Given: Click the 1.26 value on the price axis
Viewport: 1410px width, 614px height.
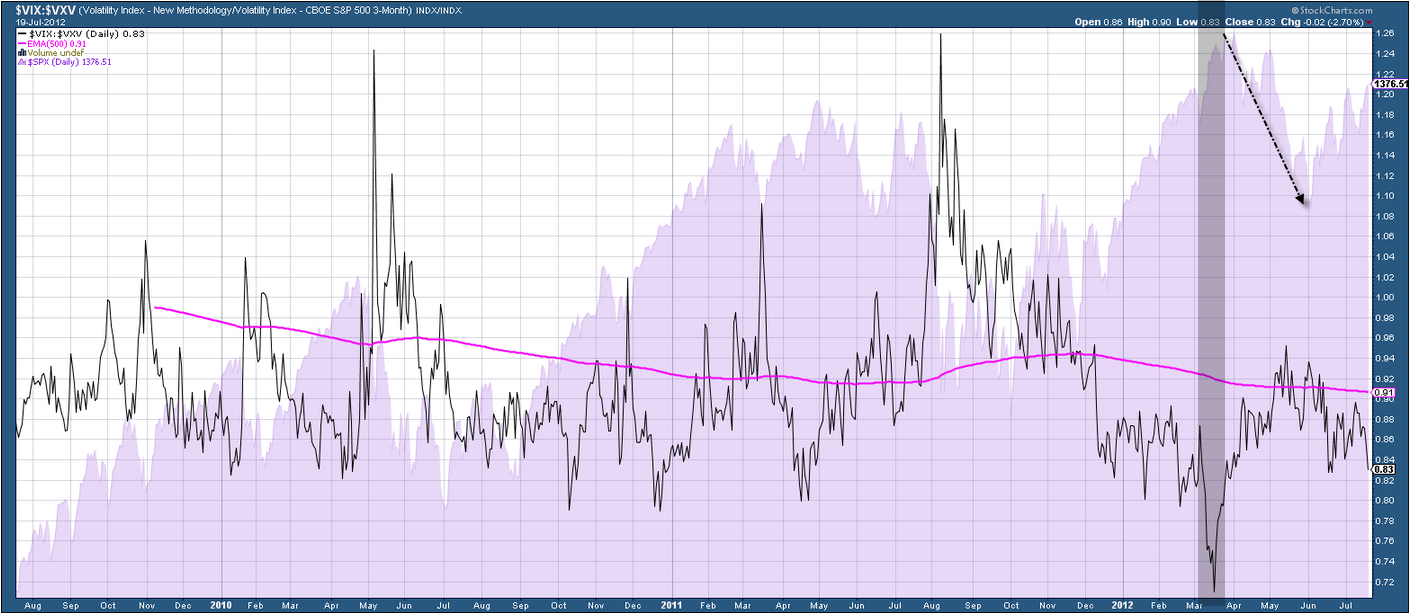Looking at the screenshot, I should tap(1385, 33).
